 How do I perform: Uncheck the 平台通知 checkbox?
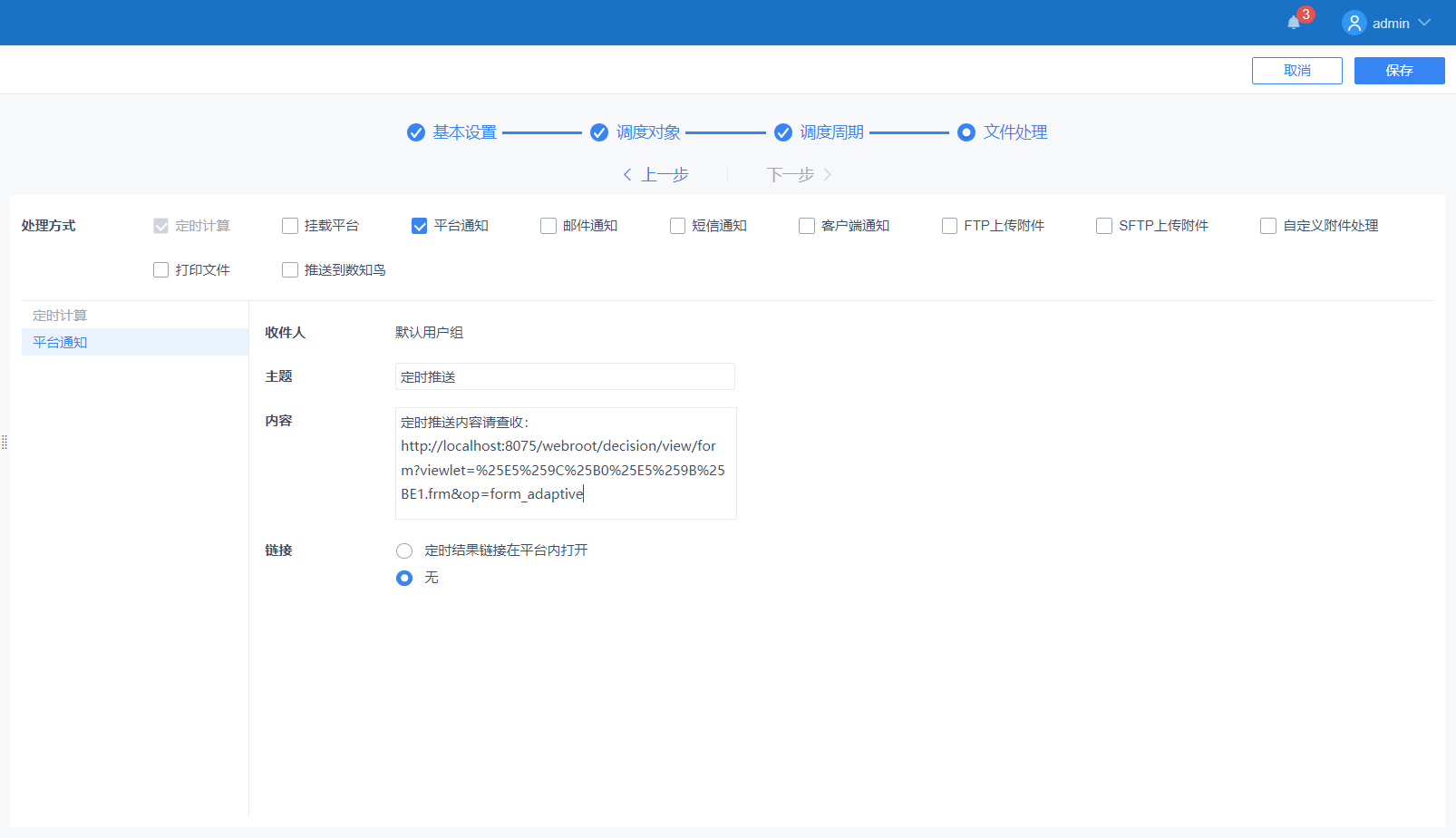pyautogui.click(x=419, y=226)
